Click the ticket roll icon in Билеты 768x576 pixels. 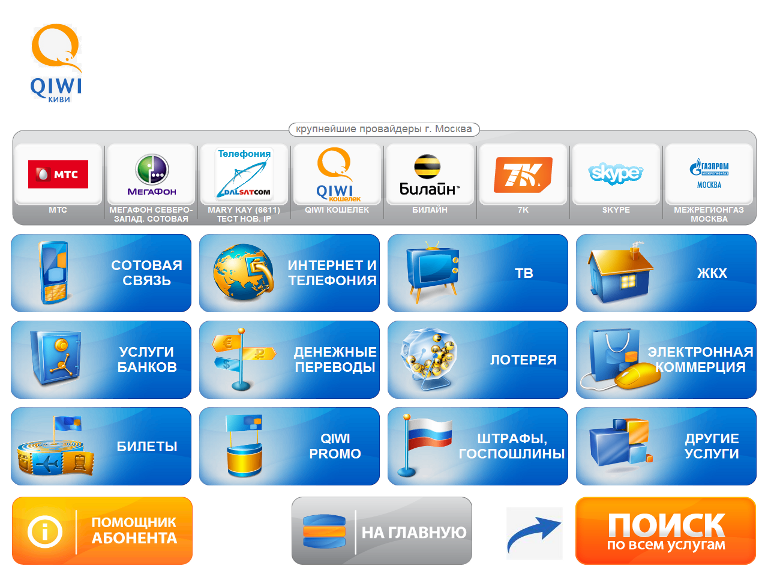(55, 446)
